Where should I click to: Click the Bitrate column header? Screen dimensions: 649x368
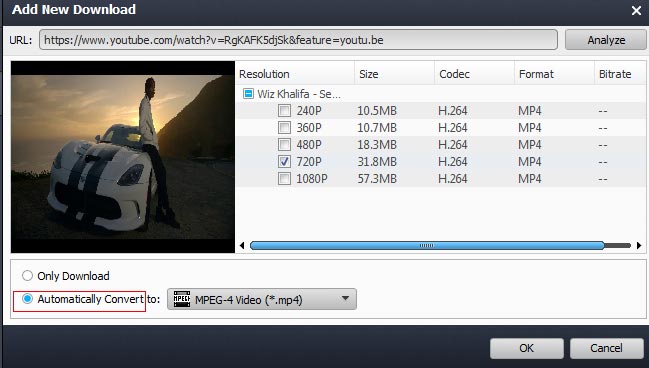620,74
